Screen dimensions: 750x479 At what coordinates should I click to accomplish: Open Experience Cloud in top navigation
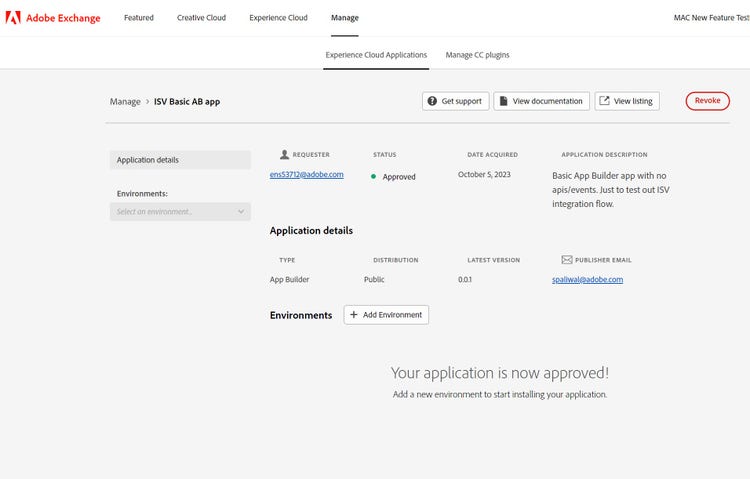coord(278,18)
